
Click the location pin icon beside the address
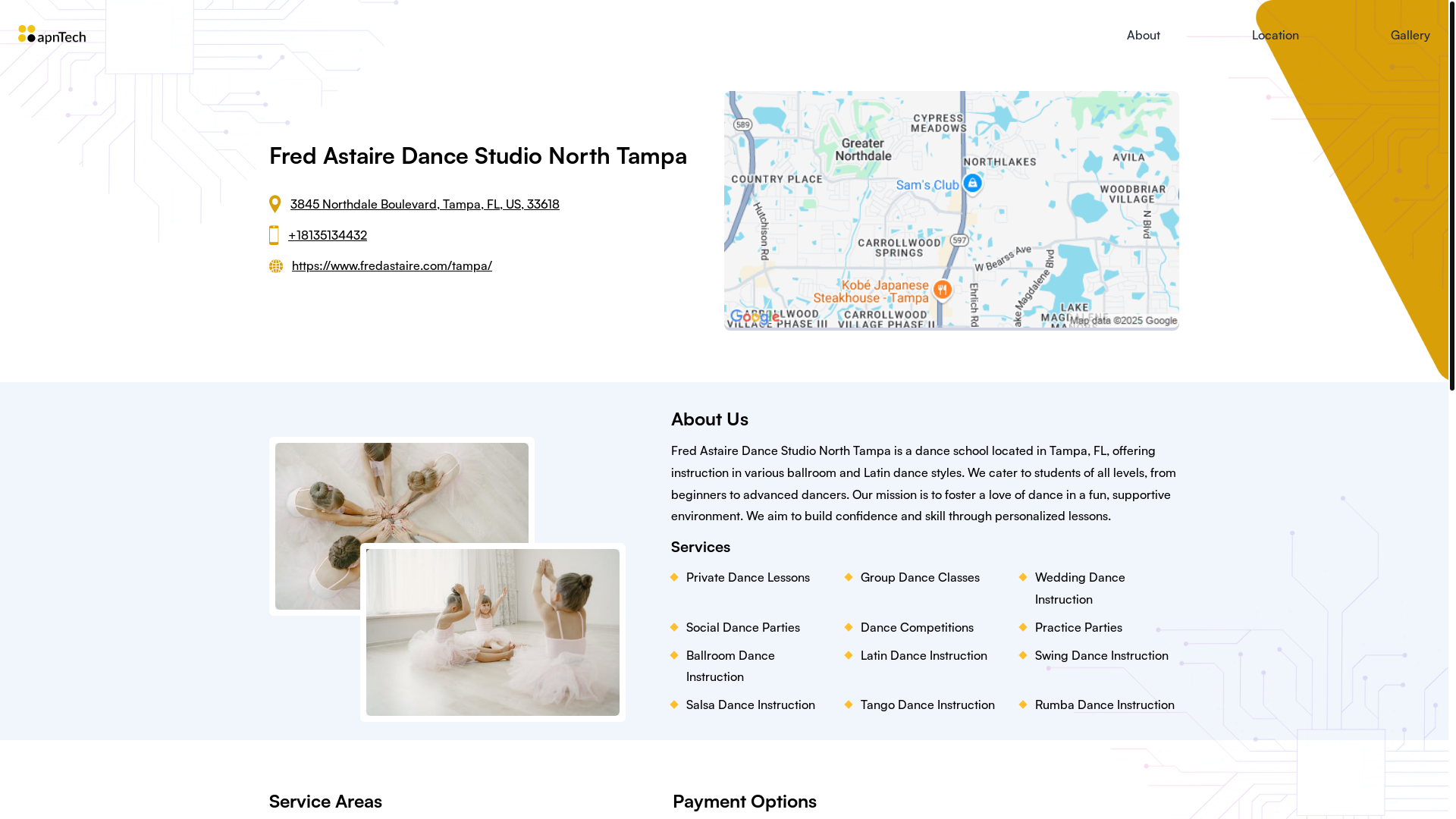click(x=275, y=204)
